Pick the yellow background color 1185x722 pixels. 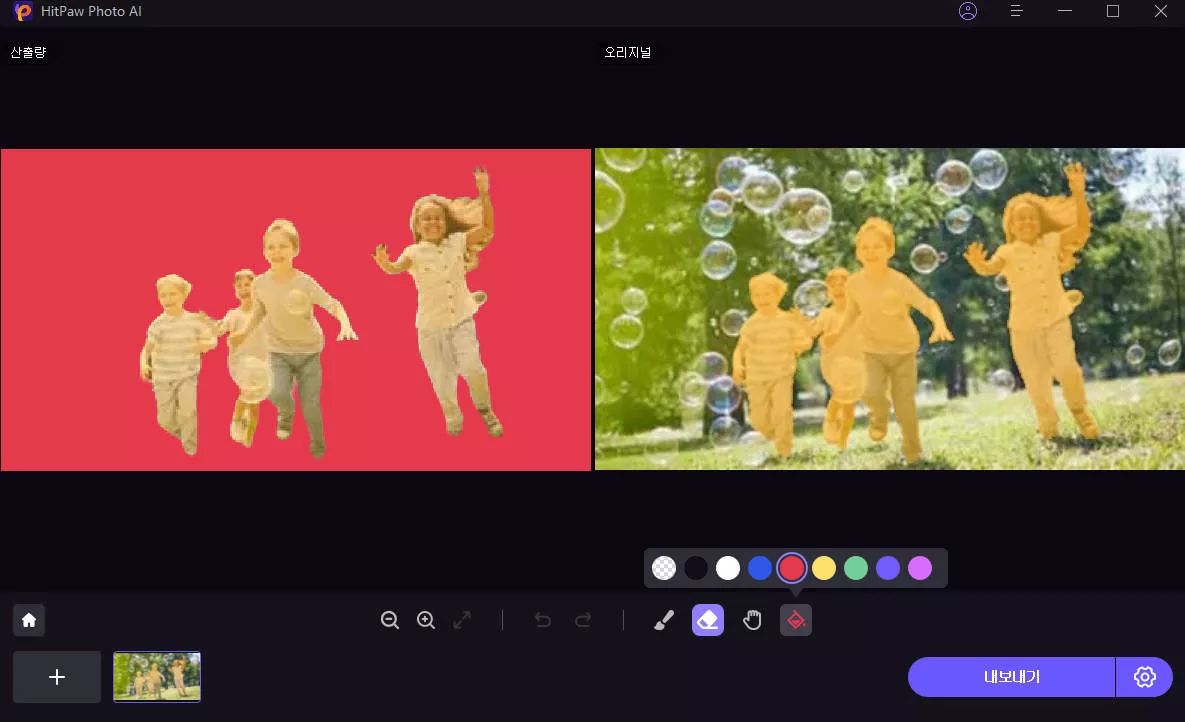824,568
